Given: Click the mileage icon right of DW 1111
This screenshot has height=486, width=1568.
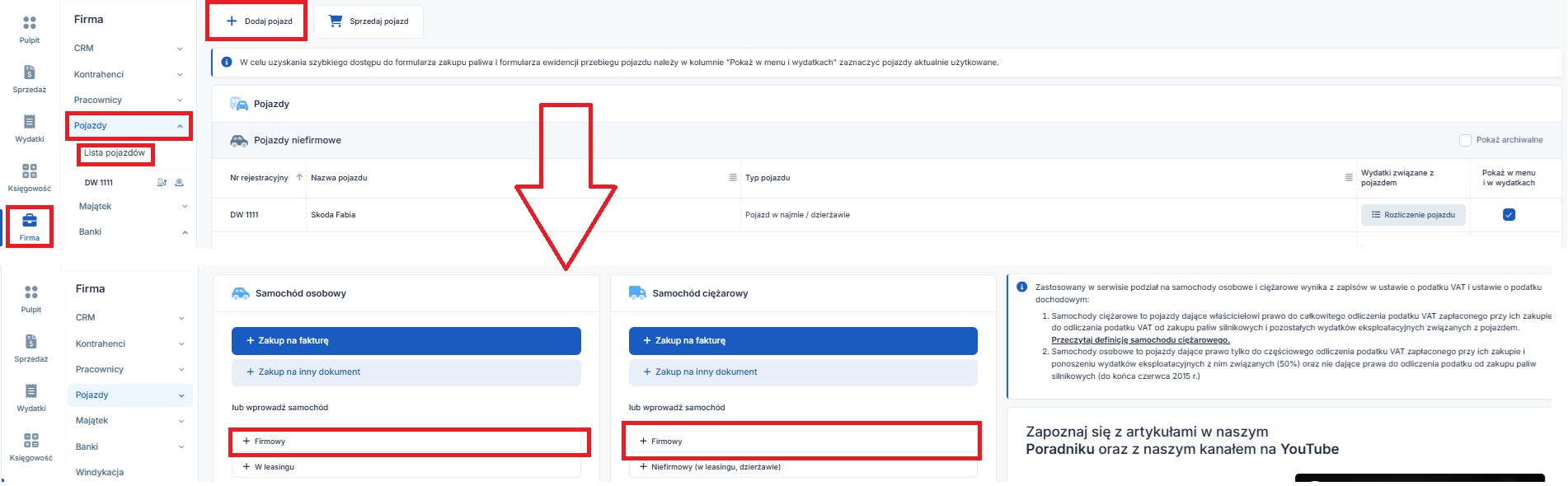Looking at the screenshot, I should (179, 183).
